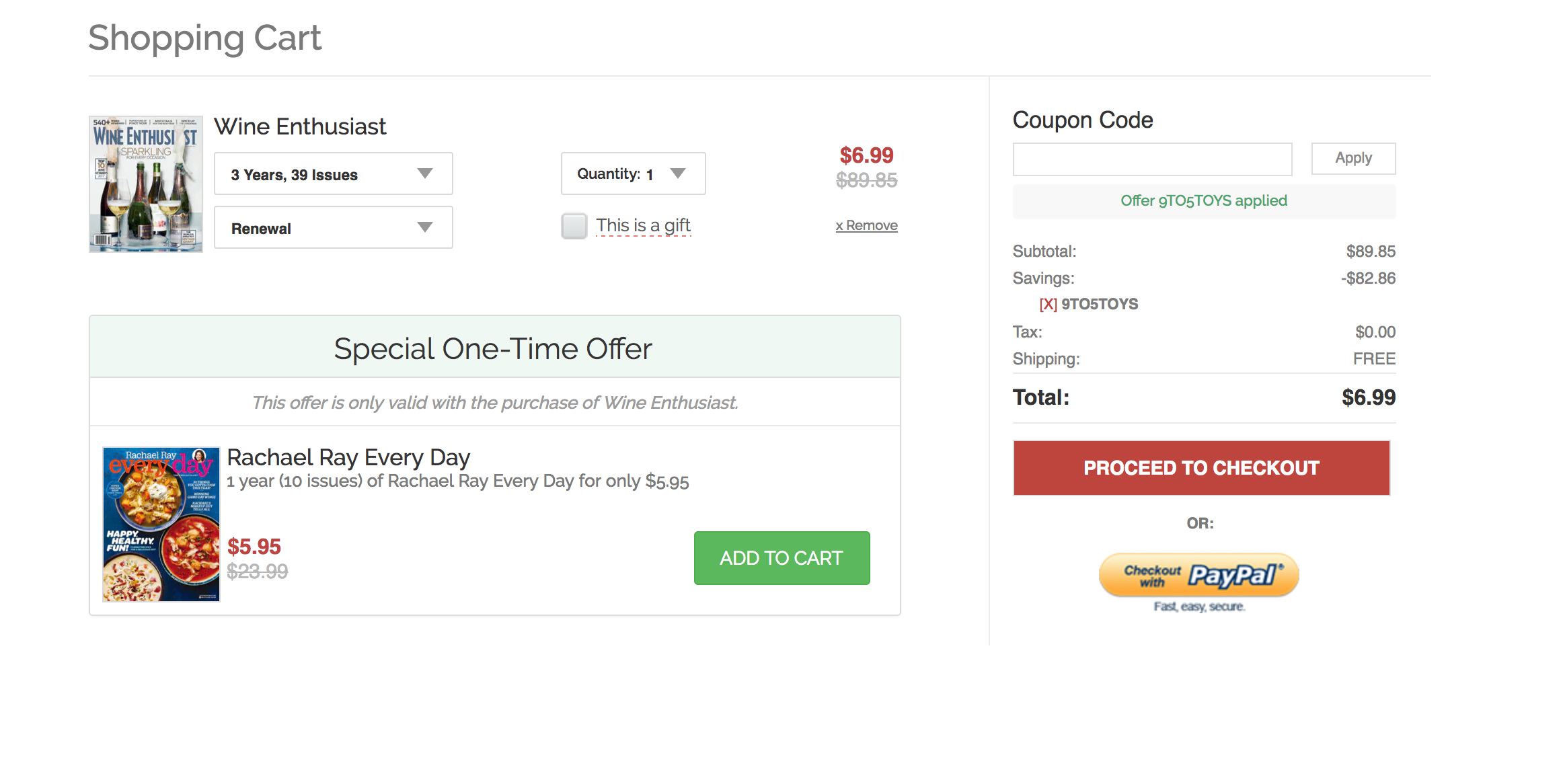The height and width of the screenshot is (784, 1563).
Task: Click the This is a gift label
Action: (x=643, y=225)
